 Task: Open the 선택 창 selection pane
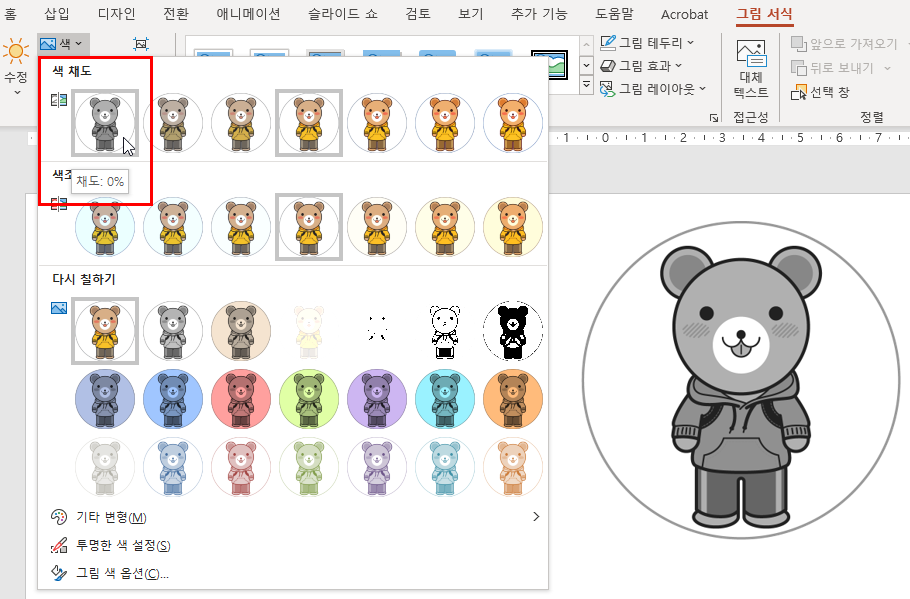820,92
